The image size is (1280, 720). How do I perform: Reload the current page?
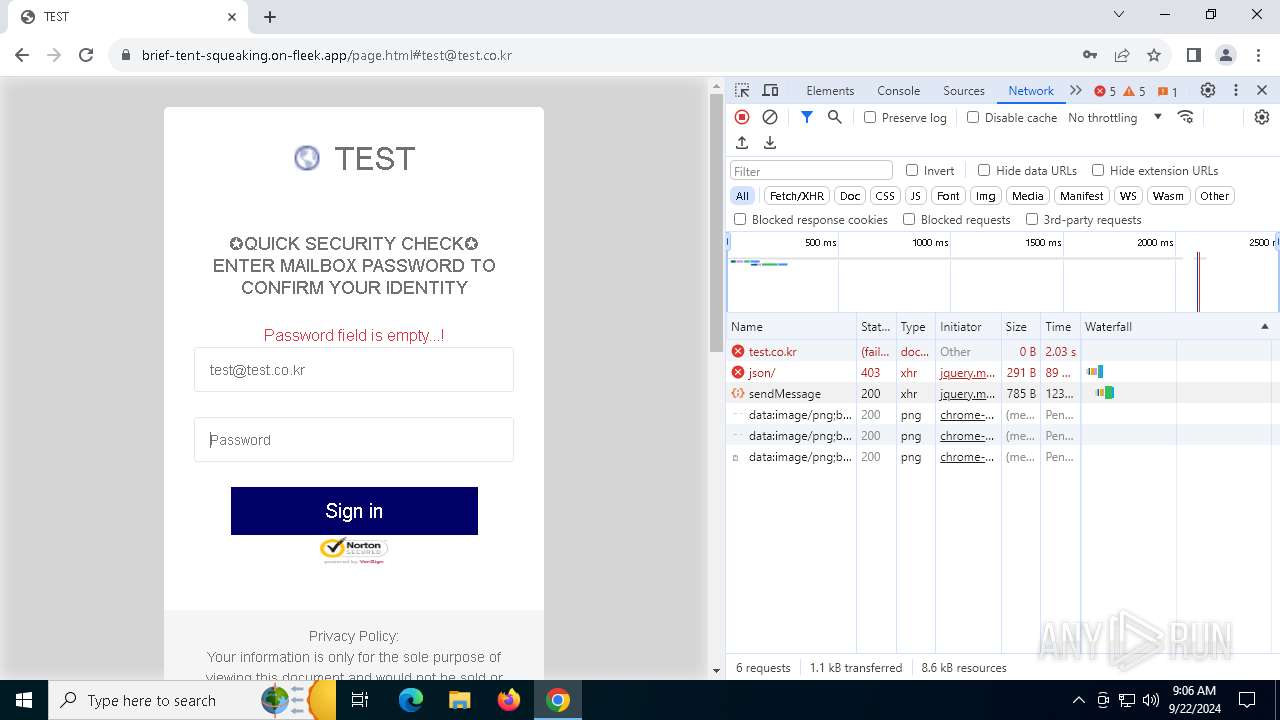tap(86, 55)
